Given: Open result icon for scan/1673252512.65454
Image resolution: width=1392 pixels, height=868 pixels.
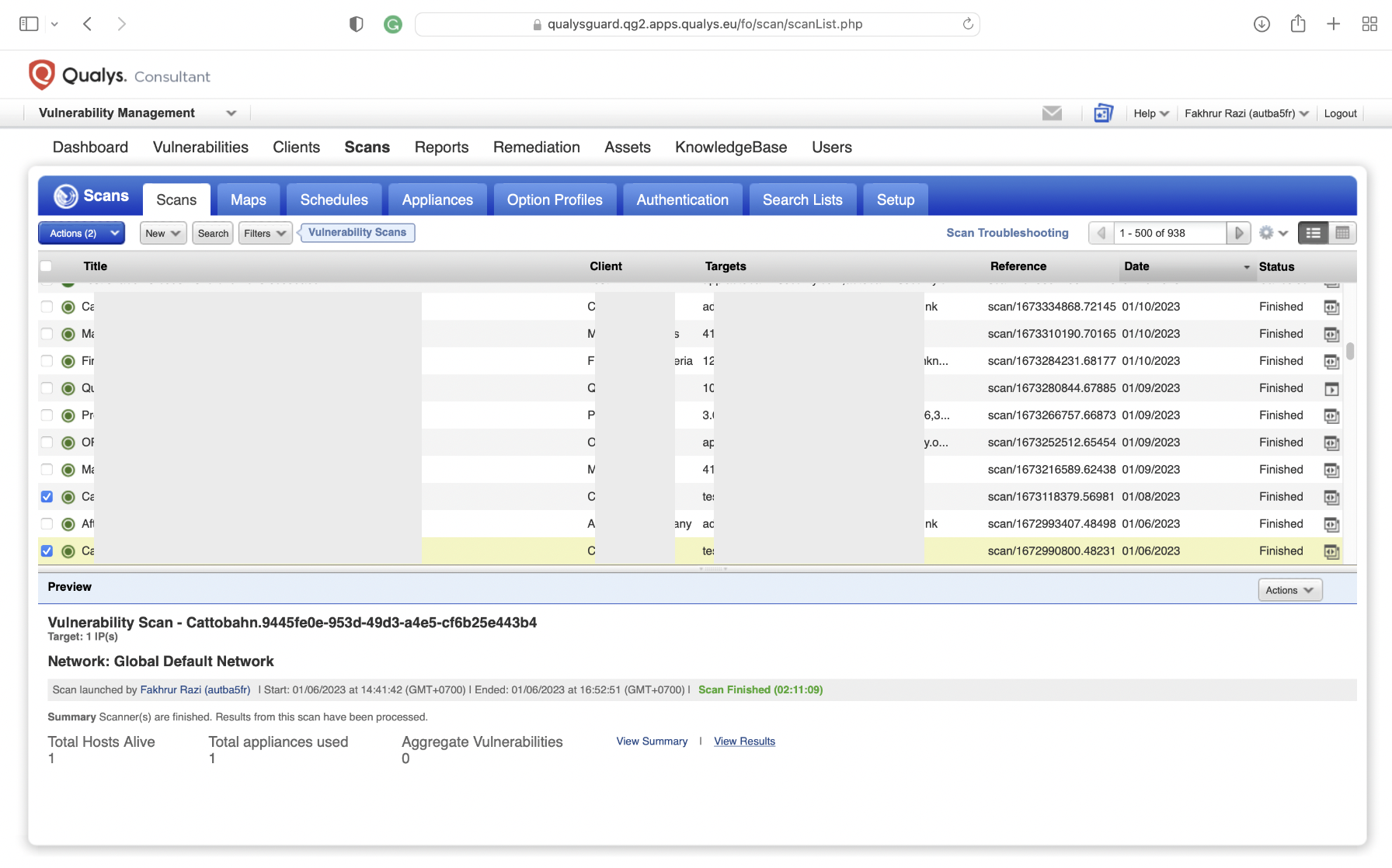Looking at the screenshot, I should coord(1331,443).
